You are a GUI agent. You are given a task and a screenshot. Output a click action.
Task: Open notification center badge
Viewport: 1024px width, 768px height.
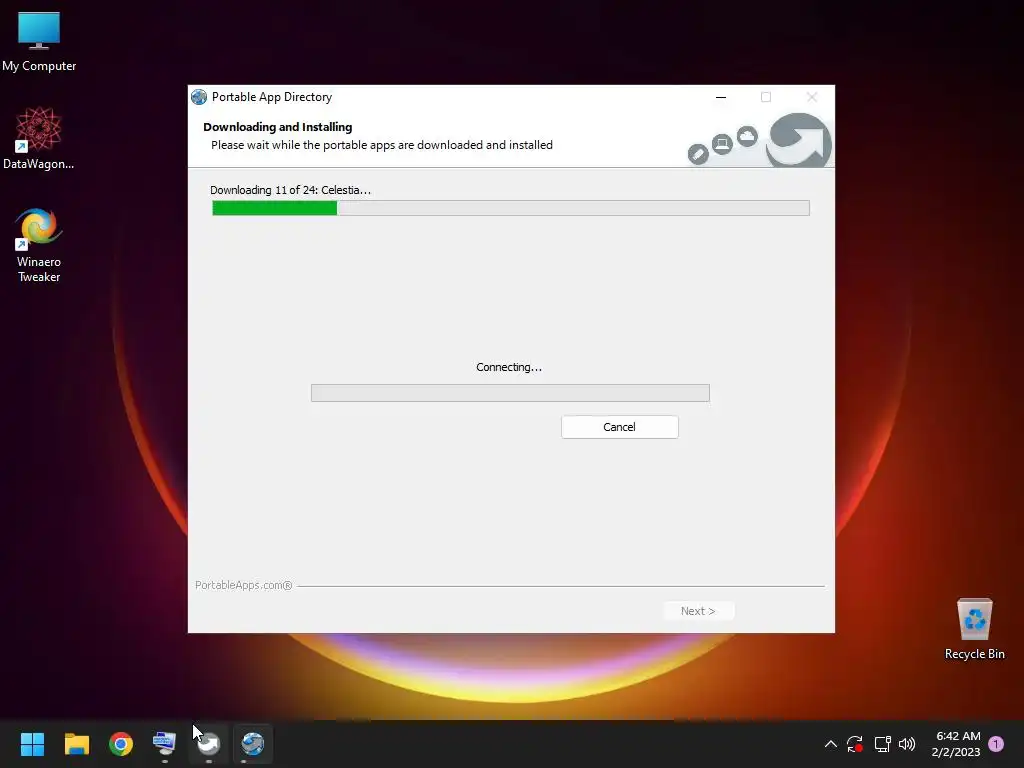pos(996,744)
